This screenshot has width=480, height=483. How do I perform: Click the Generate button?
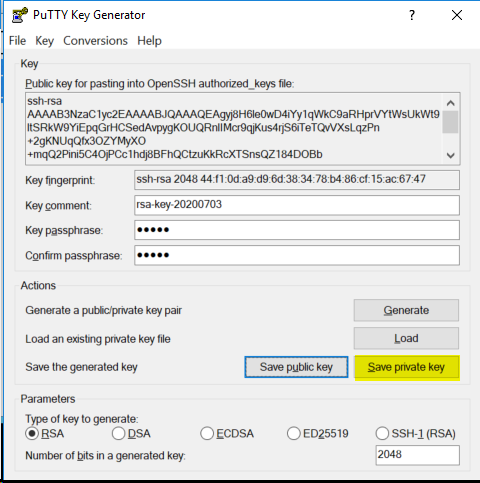coord(406,310)
